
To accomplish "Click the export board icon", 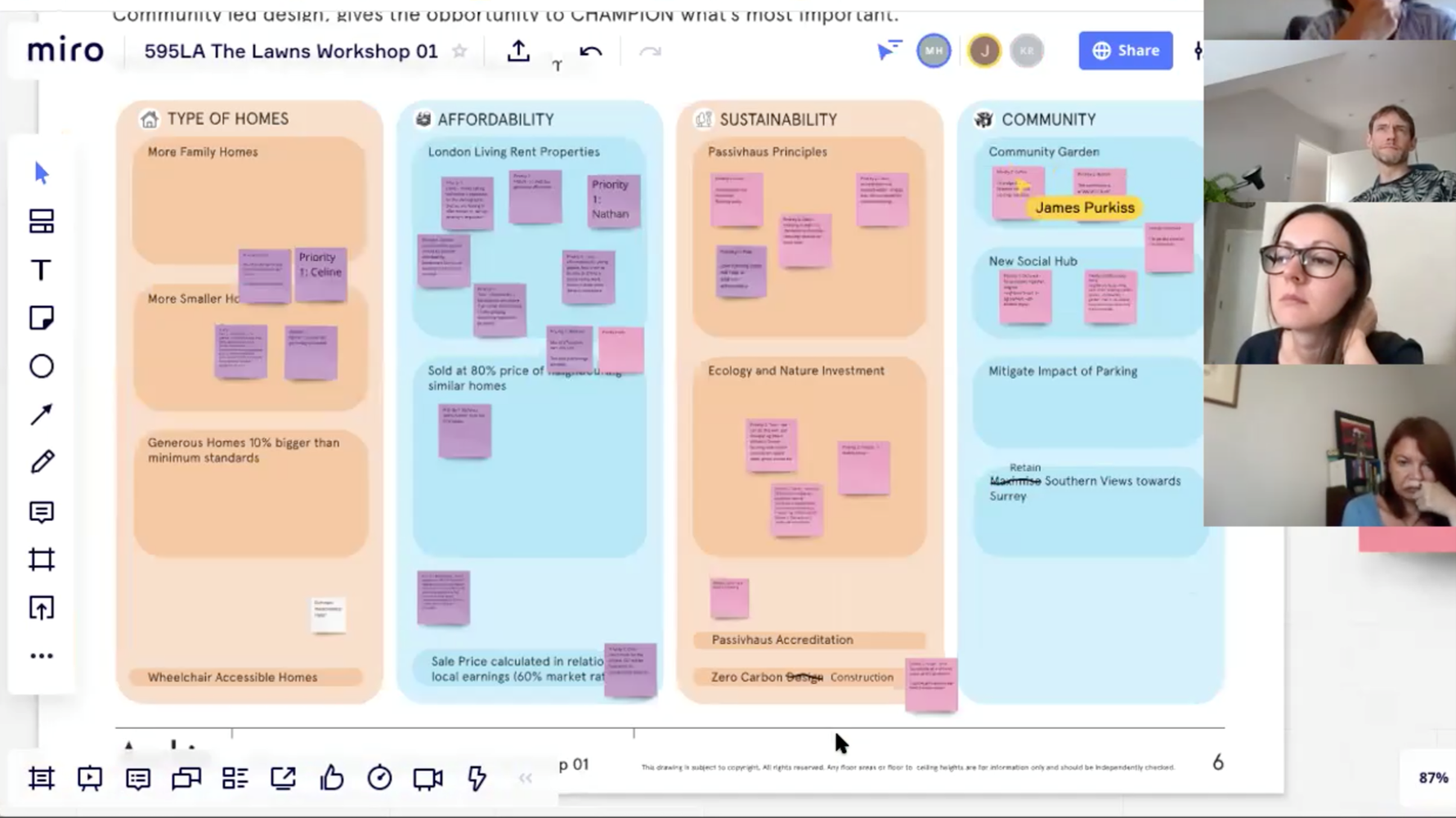I will coord(518,52).
